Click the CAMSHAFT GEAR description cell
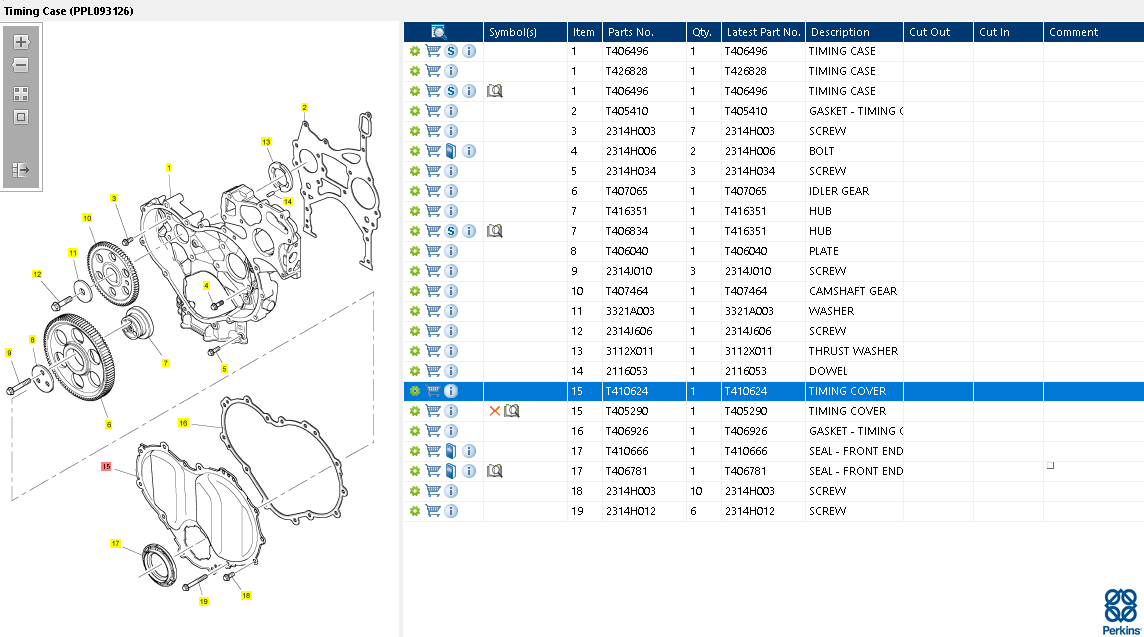 pyautogui.click(x=853, y=291)
